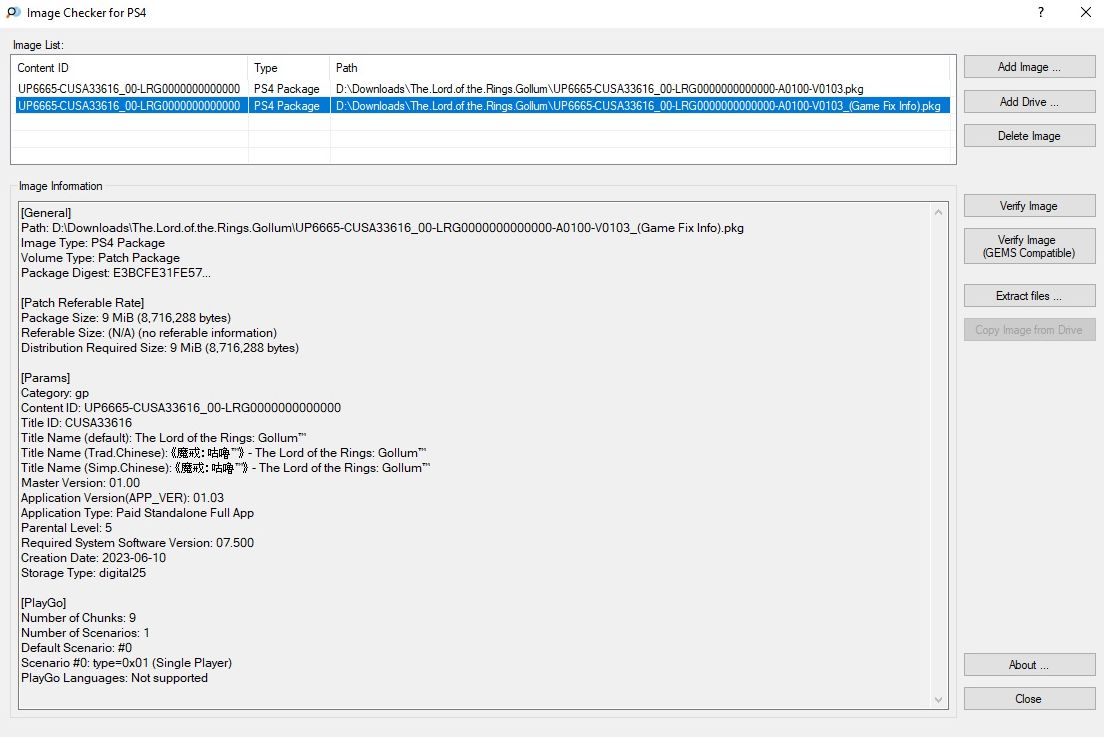Screen dimensions: 1104x737
Task: Open the Extract files dialog
Action: [x=1029, y=296]
